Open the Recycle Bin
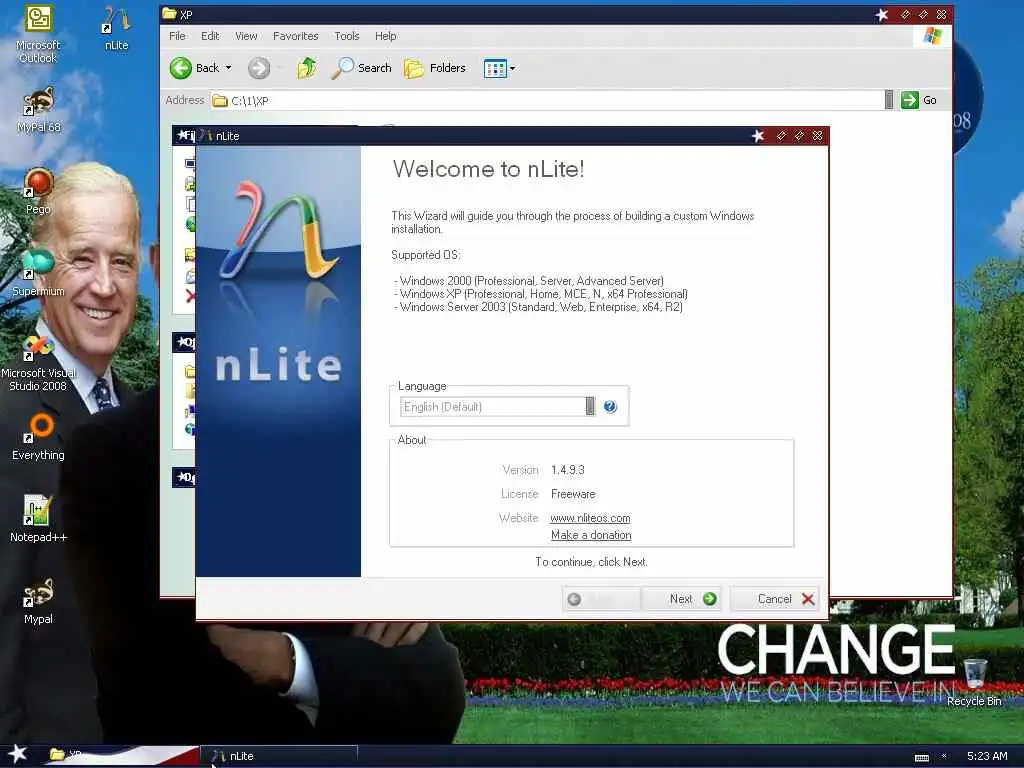The height and width of the screenshot is (768, 1024). [974, 682]
